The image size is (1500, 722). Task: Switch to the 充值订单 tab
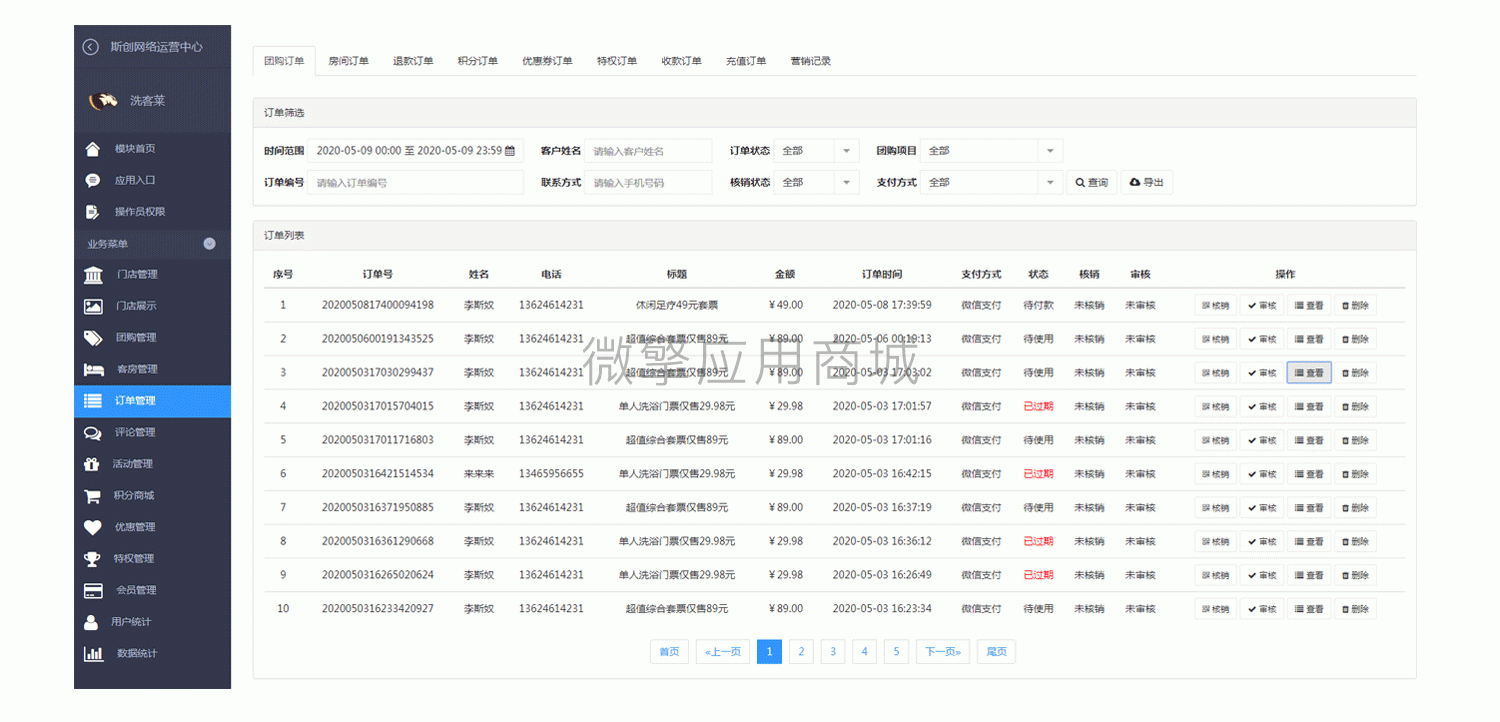click(746, 61)
